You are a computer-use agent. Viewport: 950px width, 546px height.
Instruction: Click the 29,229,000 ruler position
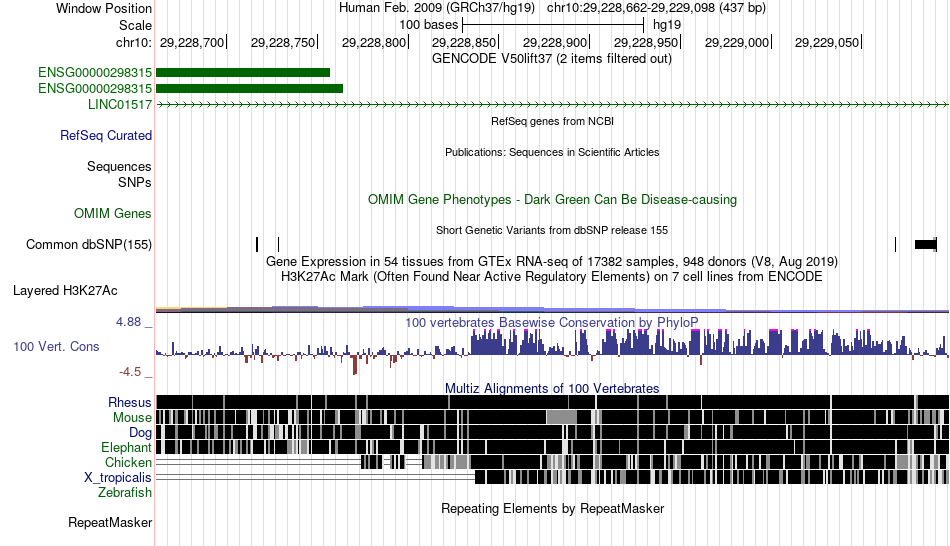(x=737, y=42)
